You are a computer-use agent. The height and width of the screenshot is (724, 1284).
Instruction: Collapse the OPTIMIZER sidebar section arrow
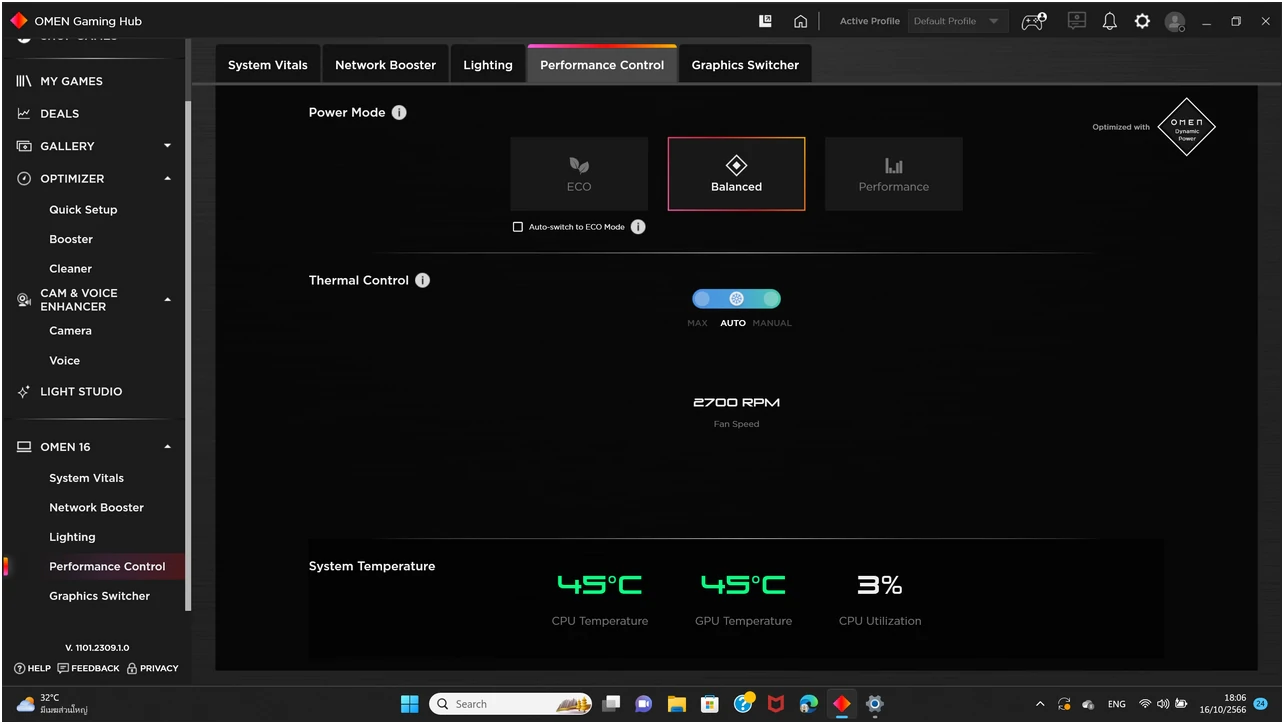167,178
